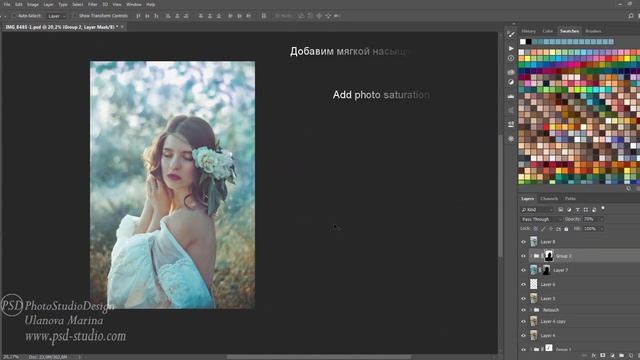Expand the Retouch group folder arrow
This screenshot has width=640, height=360.
[x=531, y=310]
